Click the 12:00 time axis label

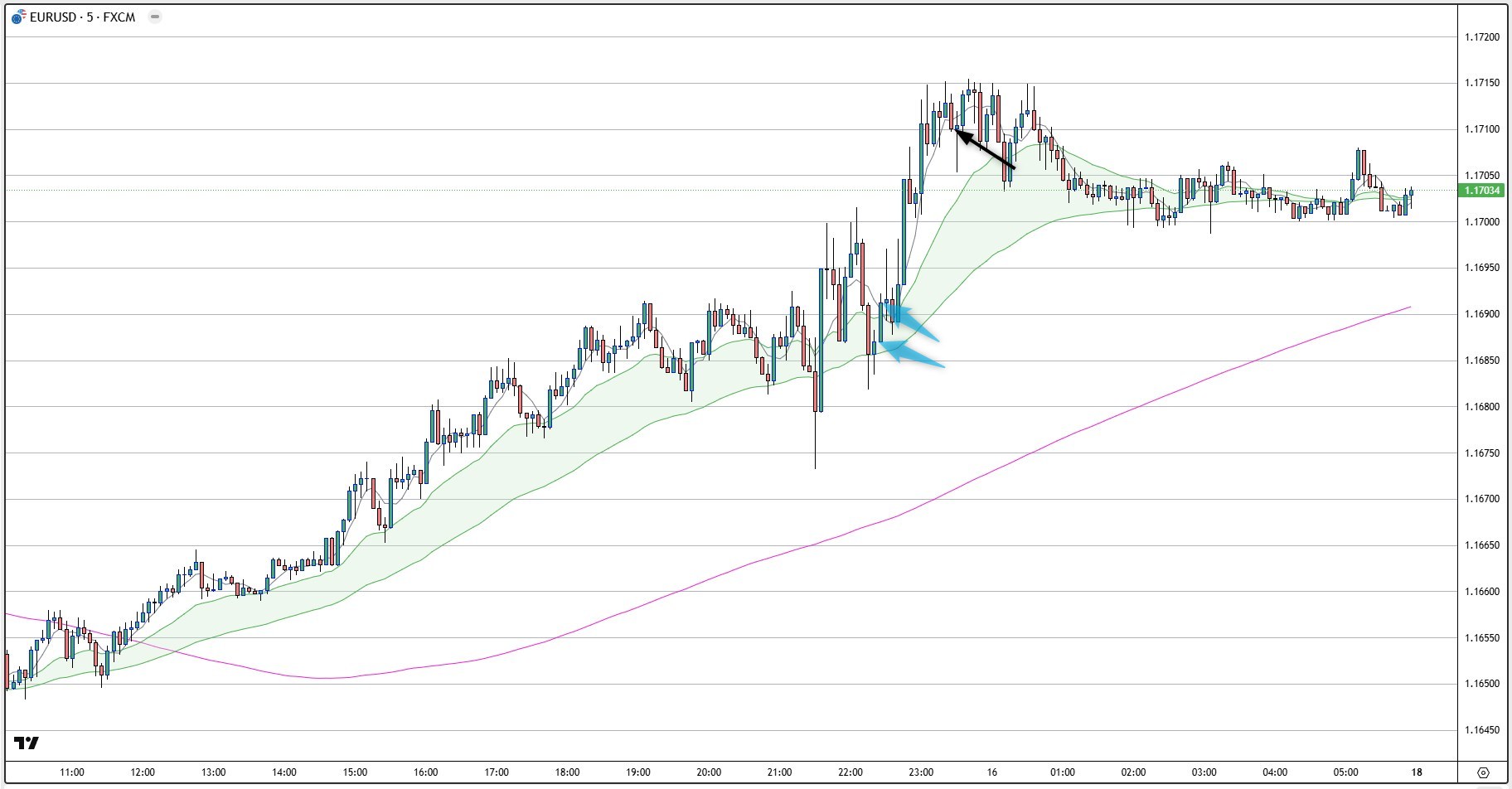click(x=143, y=772)
